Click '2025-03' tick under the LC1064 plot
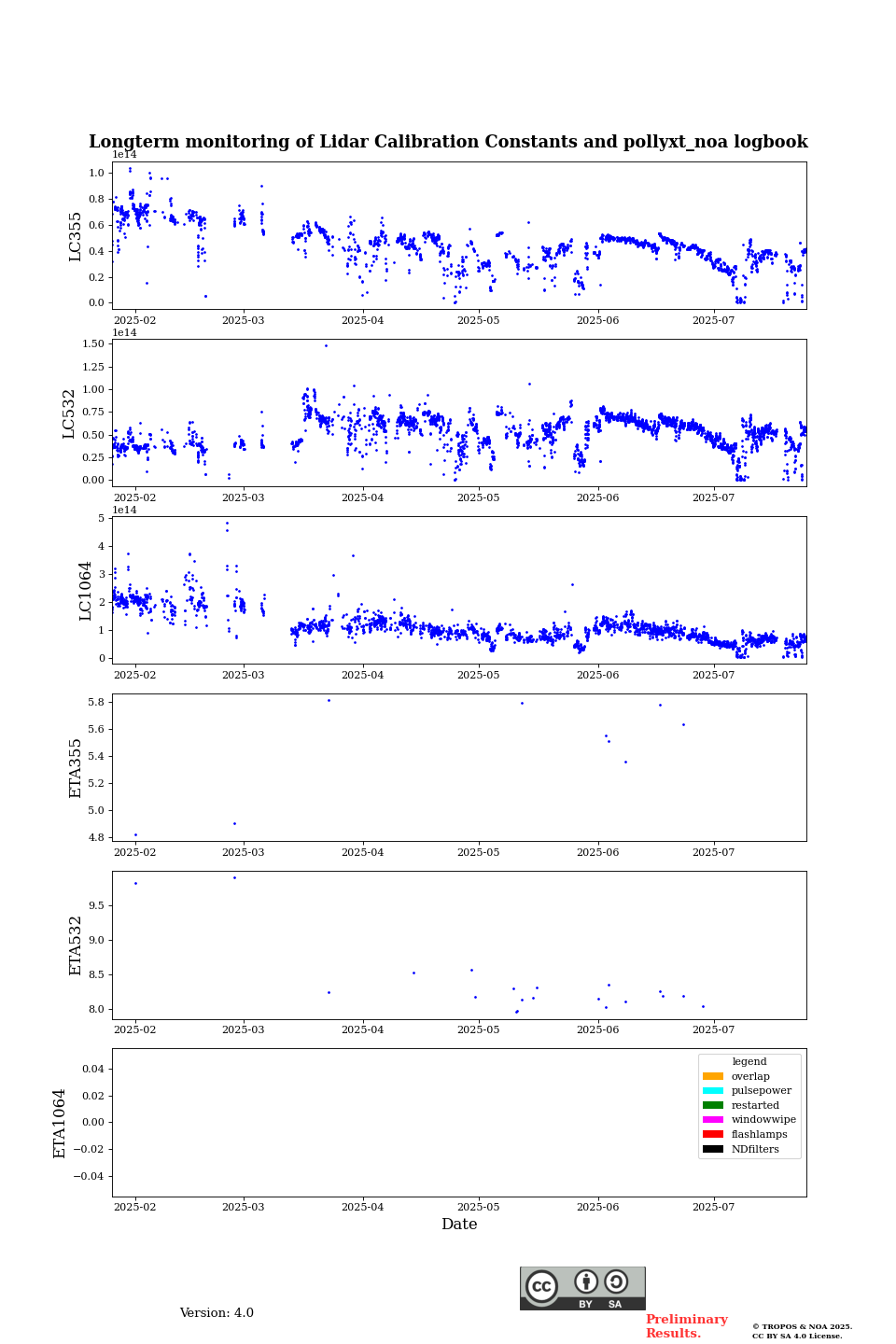This screenshot has width=896, height=1344. pos(244,675)
